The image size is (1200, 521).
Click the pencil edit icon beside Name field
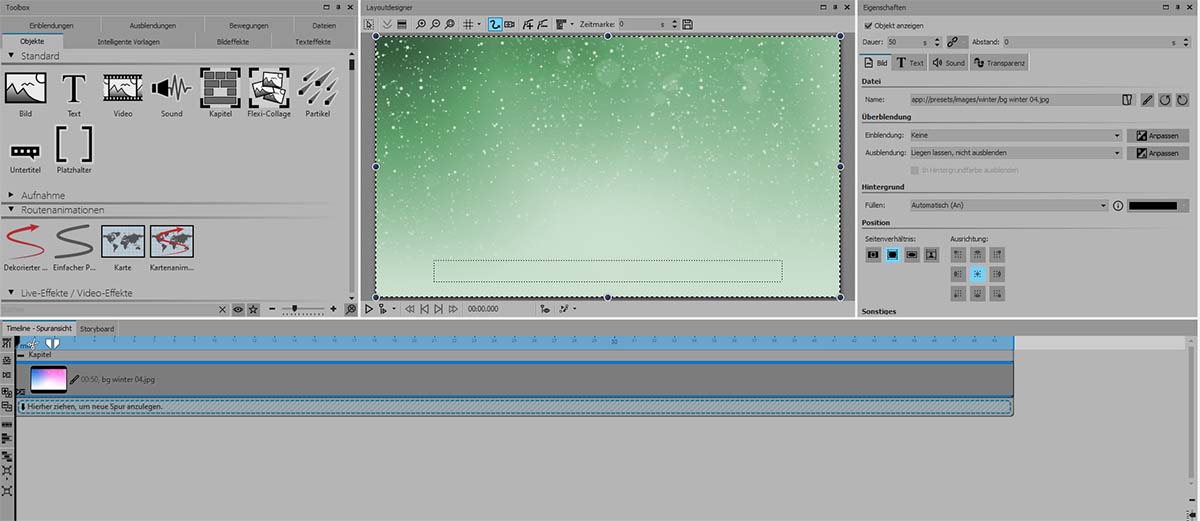(x=1148, y=99)
